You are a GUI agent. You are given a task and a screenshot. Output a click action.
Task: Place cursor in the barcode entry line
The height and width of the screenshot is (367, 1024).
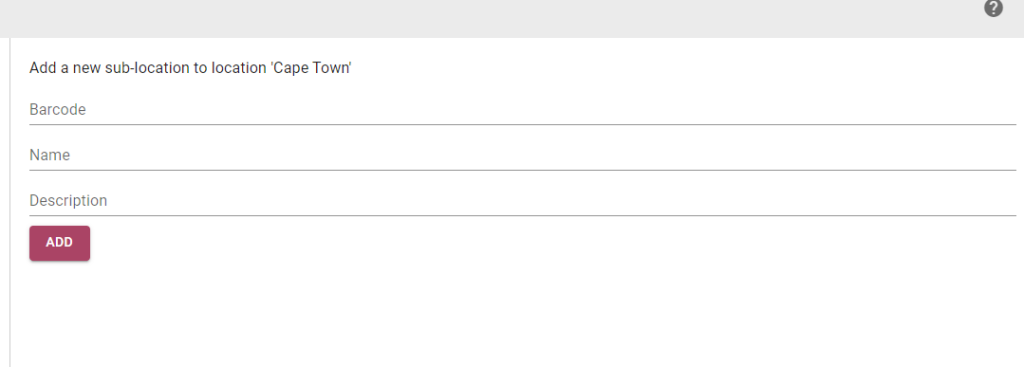tap(522, 110)
